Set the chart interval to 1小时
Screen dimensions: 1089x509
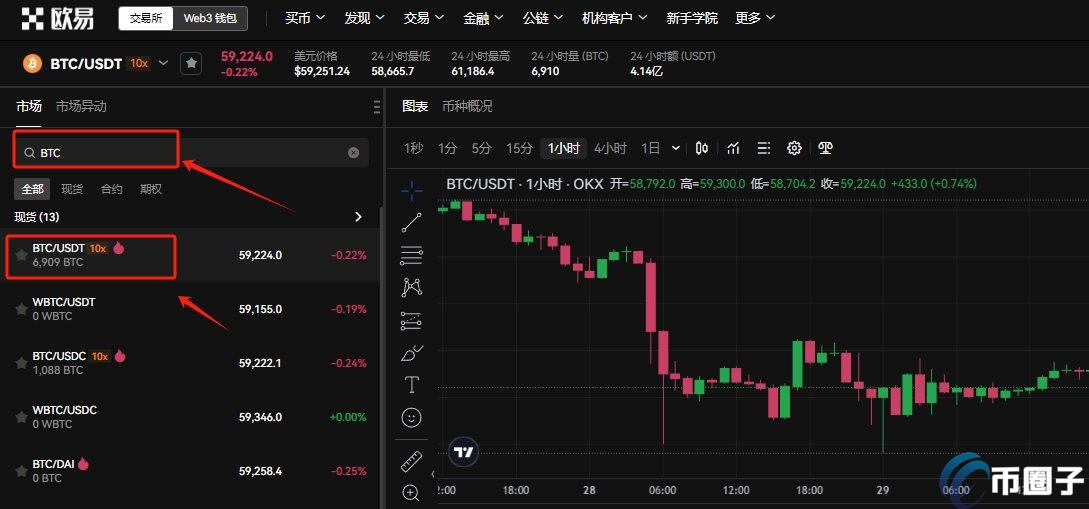[563, 148]
